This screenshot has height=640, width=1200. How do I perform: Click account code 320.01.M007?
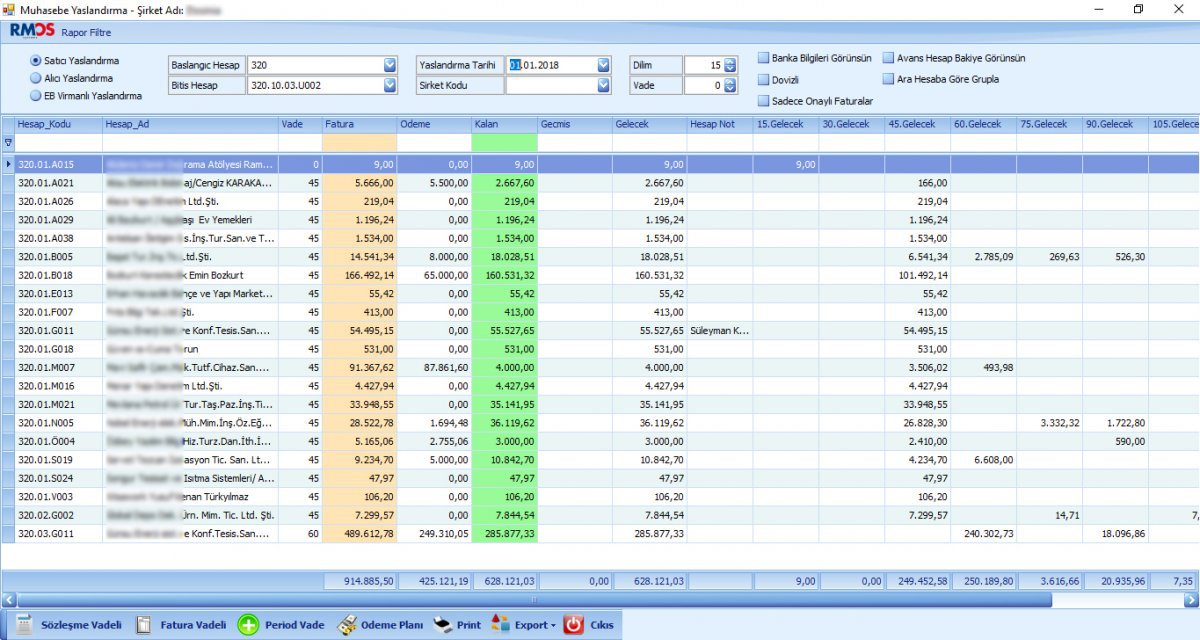(x=46, y=367)
